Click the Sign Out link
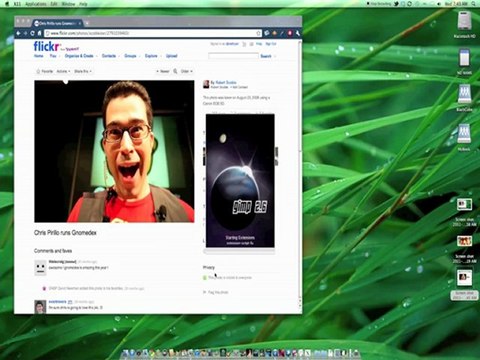The height and width of the screenshot is (360, 480). coord(271,44)
